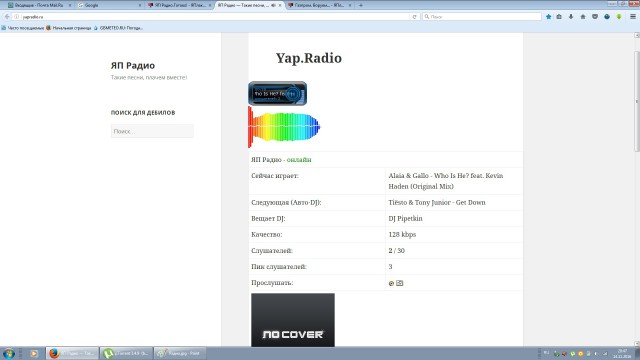Reload the page with the refresh icon
The width and height of the screenshot is (640, 360).
[x=414, y=17]
